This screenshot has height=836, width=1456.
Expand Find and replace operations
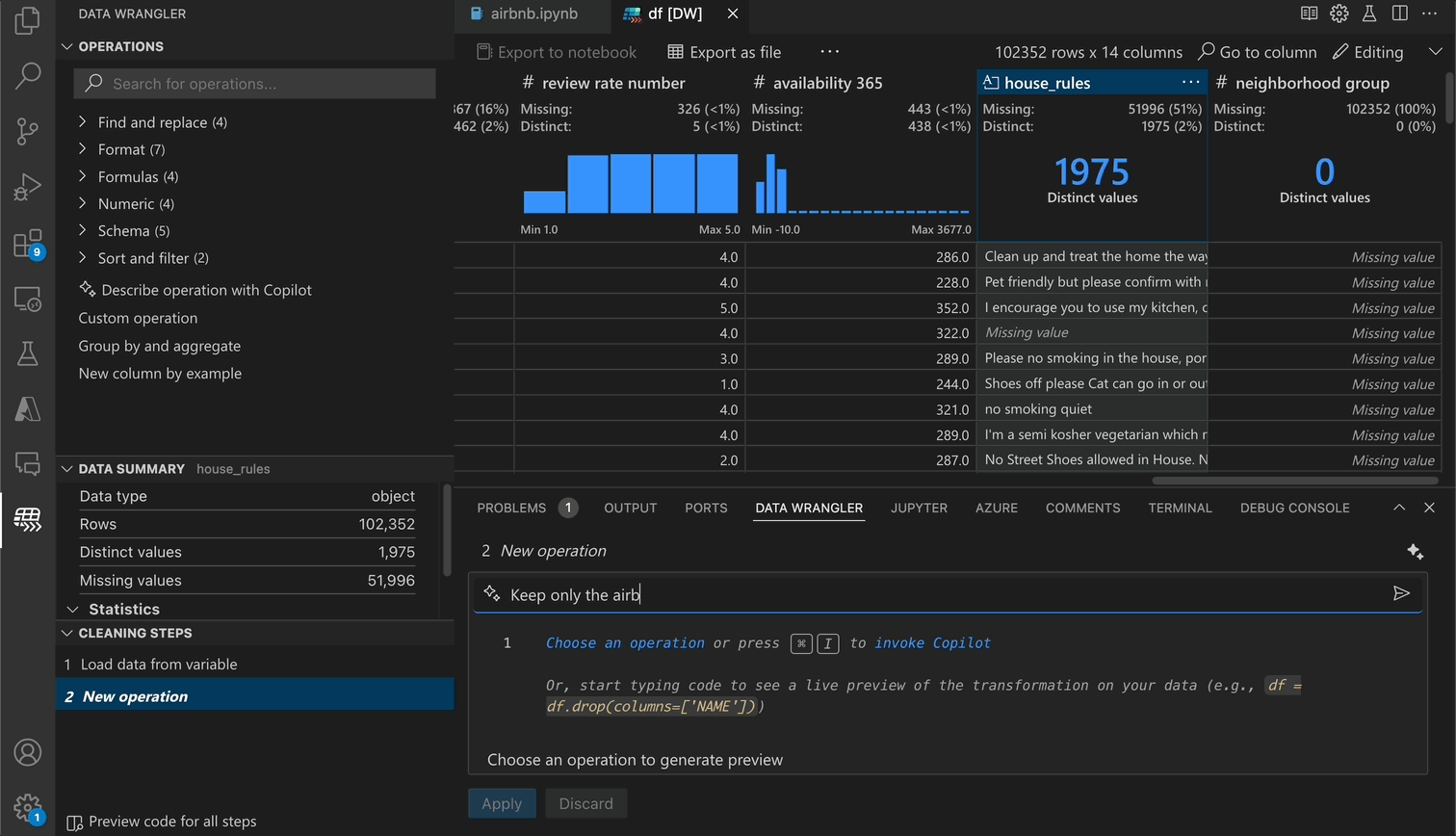(152, 122)
